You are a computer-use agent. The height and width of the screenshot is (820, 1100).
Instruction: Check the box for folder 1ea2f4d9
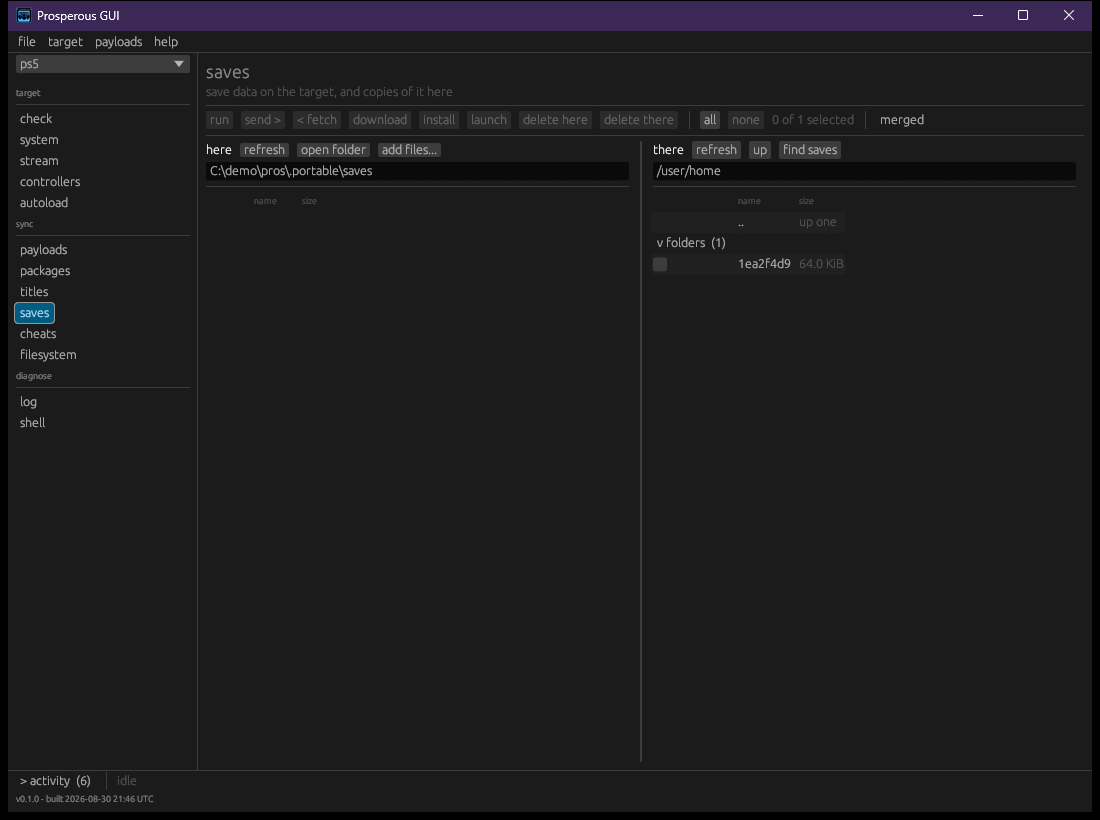(660, 264)
